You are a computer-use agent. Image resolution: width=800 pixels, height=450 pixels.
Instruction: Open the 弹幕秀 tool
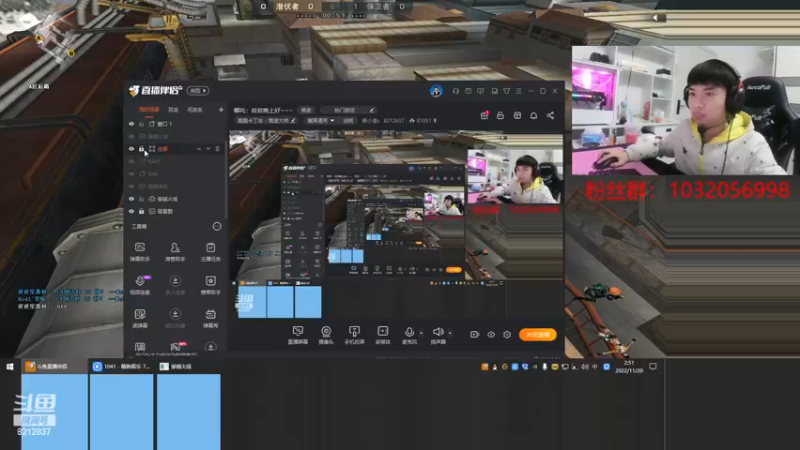tap(210, 318)
